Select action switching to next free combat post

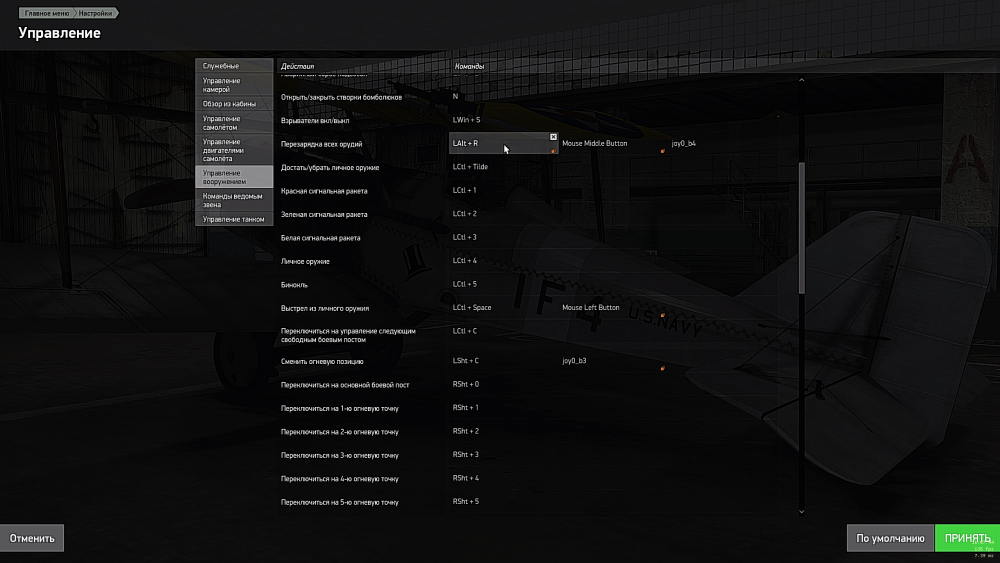(x=348, y=335)
